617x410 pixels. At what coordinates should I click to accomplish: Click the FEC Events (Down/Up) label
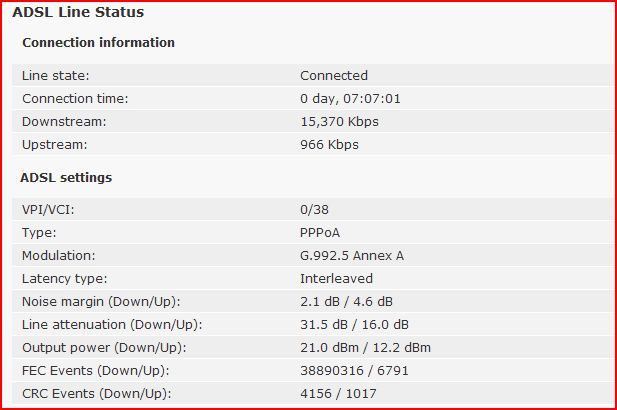click(x=96, y=371)
